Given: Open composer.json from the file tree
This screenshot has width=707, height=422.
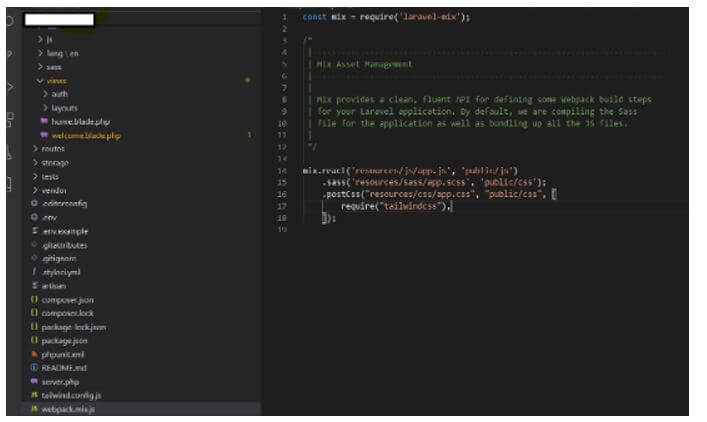Looking at the screenshot, I should coord(68,300).
